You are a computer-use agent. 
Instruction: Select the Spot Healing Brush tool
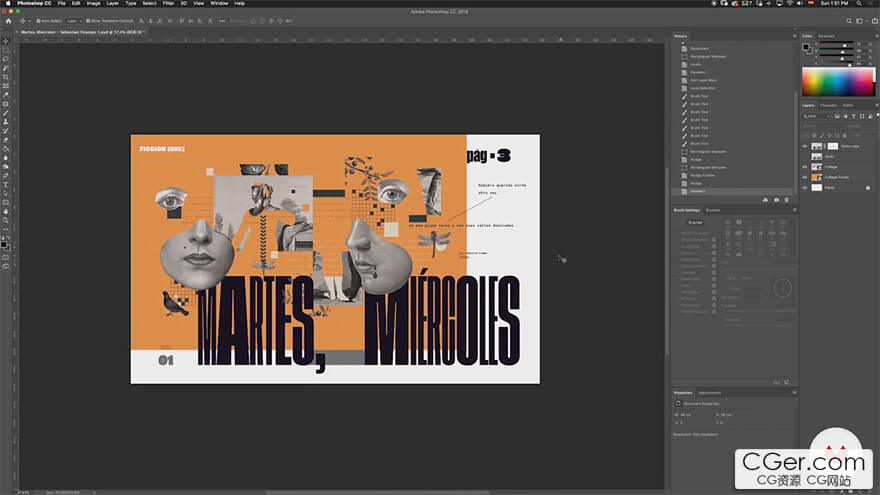[6, 104]
